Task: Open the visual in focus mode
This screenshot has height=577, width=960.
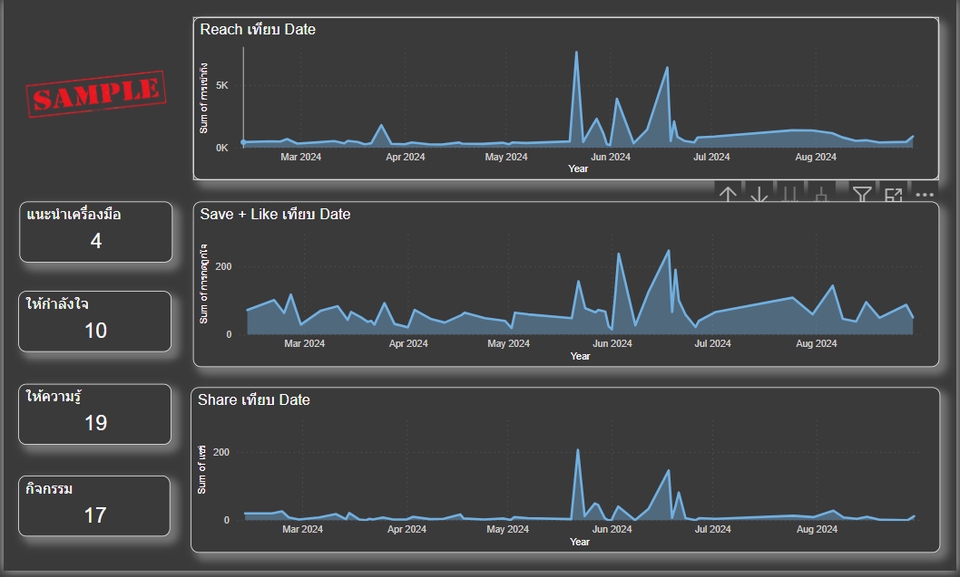Action: [x=893, y=195]
